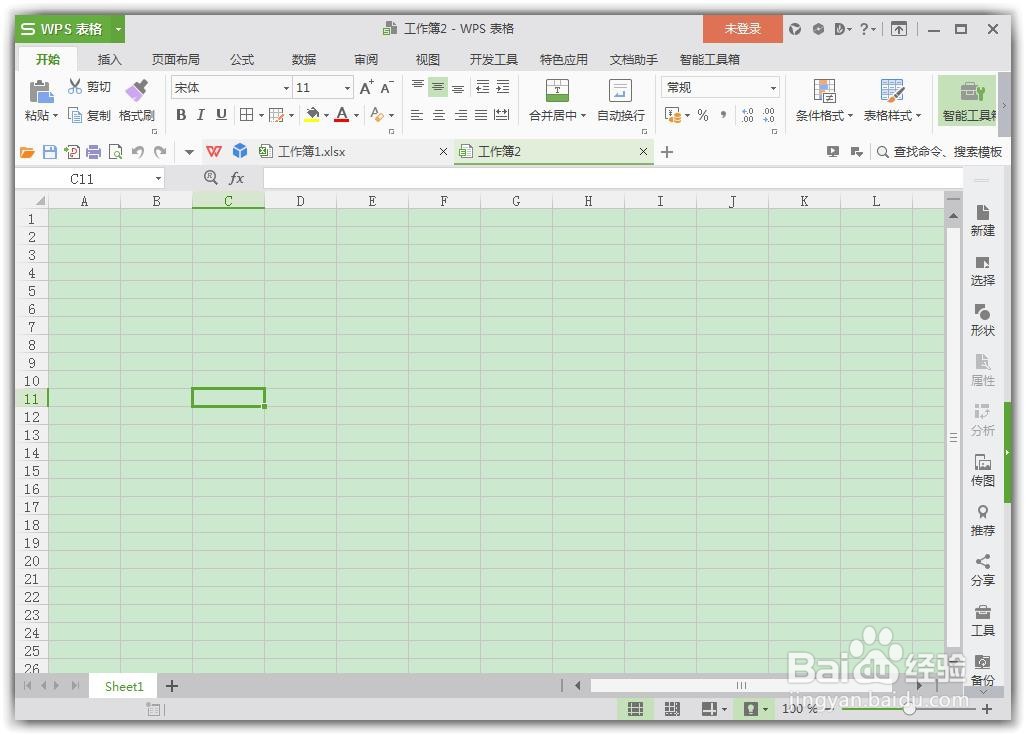The image size is (1026, 735).
Task: Select the 格式刷 format painter tool
Action: coord(137,100)
